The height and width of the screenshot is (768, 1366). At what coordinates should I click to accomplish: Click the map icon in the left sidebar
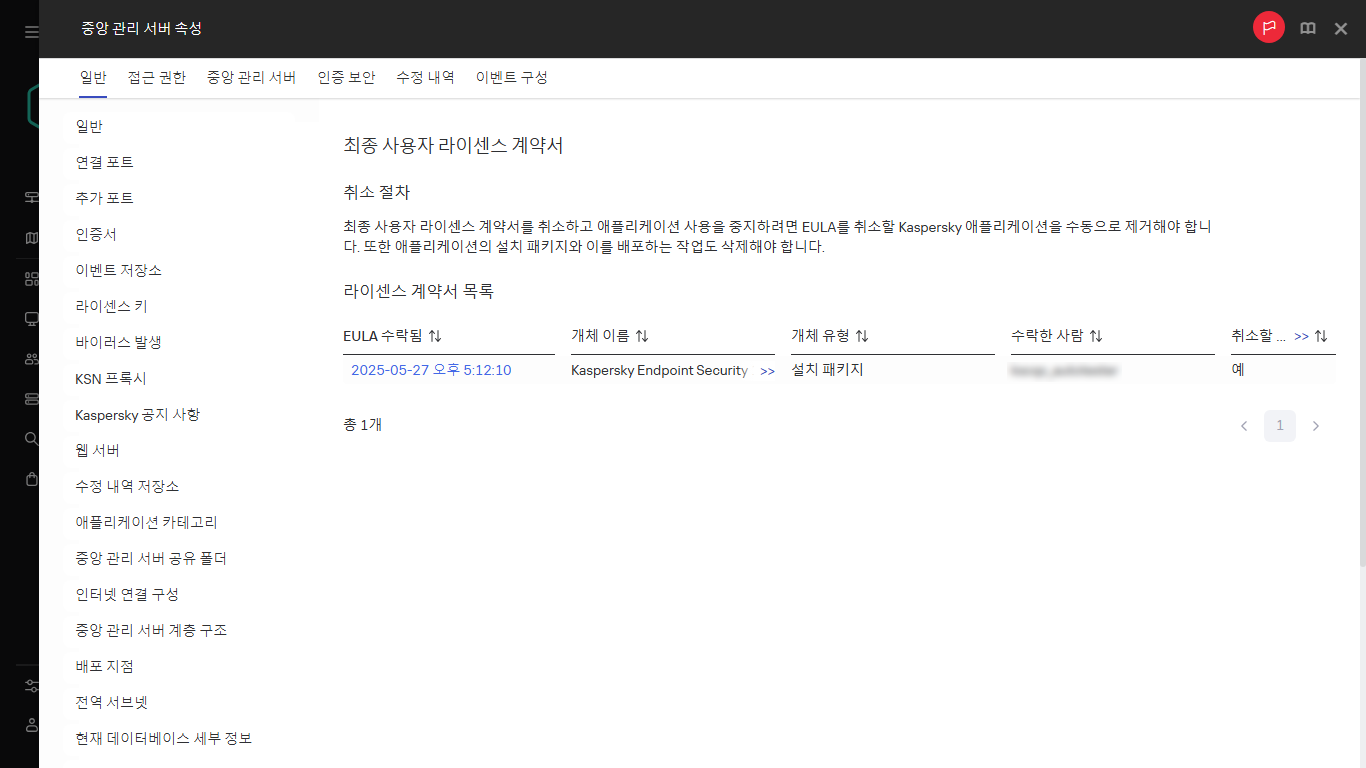[30, 238]
